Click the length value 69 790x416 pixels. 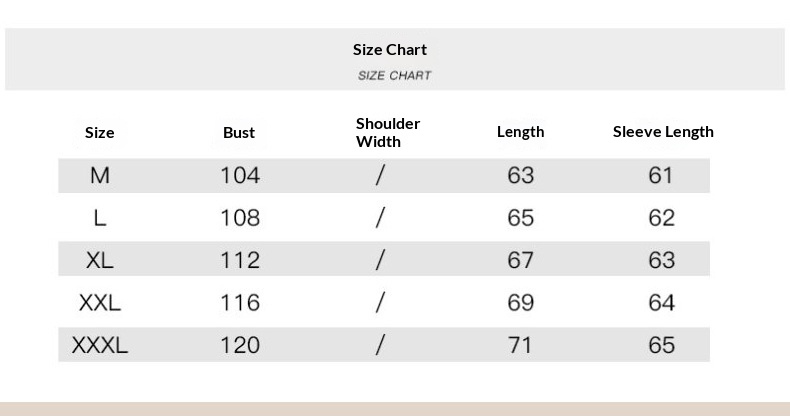[x=520, y=302]
